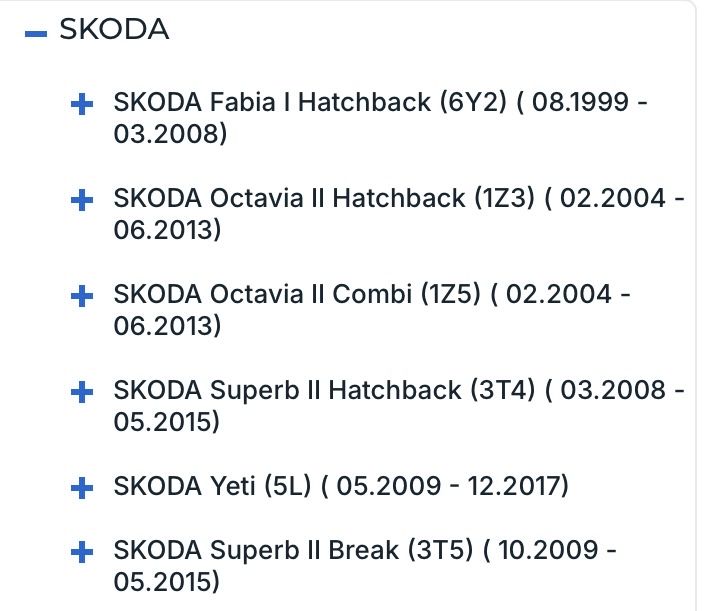Expand Superb II Hatchback plus icon
This screenshot has height=611, width=712.
click(84, 393)
